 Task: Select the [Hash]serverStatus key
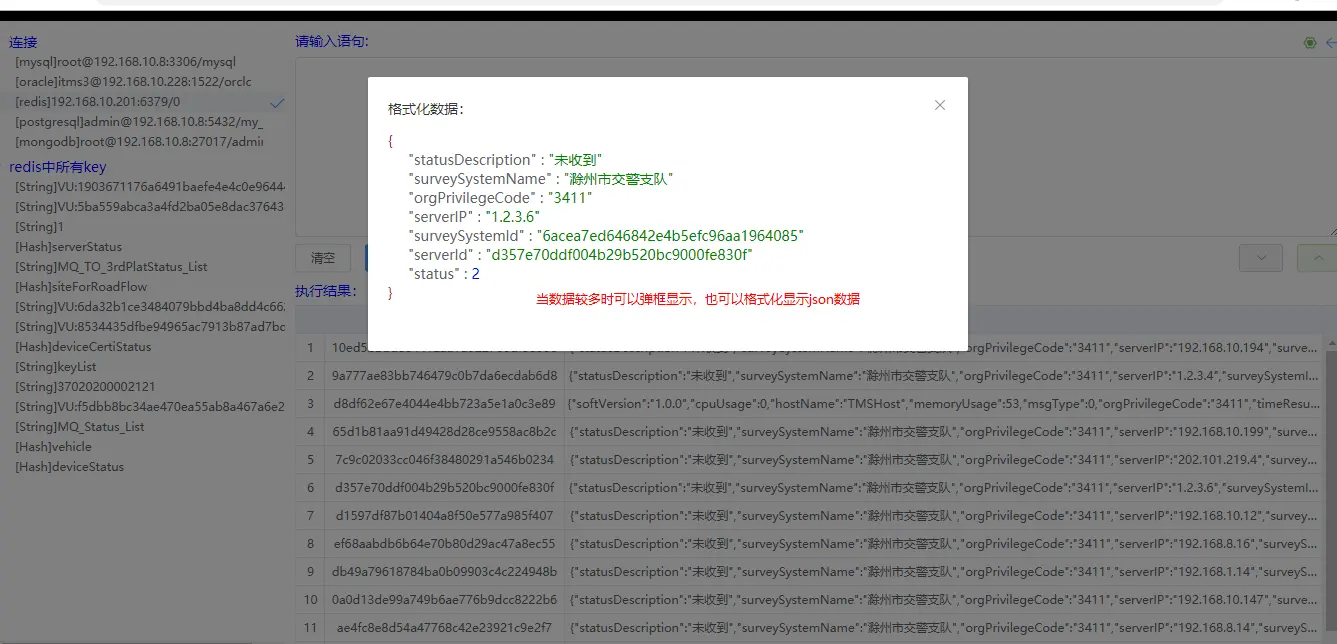(67, 246)
